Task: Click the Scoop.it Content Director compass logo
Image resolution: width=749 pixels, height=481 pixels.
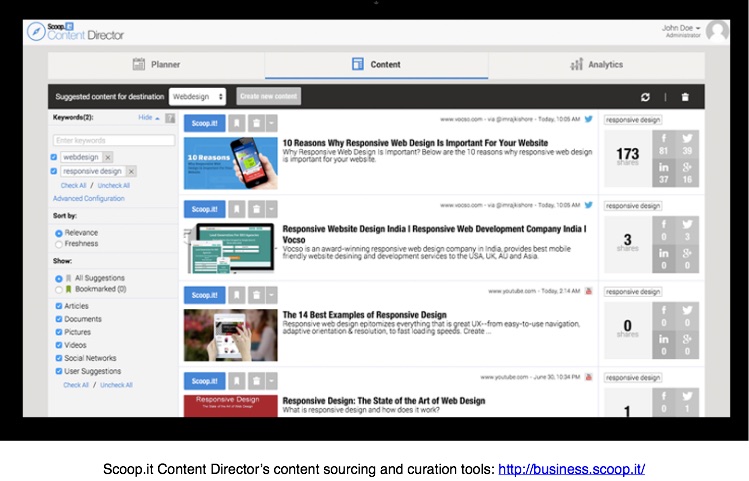Action: point(36,32)
